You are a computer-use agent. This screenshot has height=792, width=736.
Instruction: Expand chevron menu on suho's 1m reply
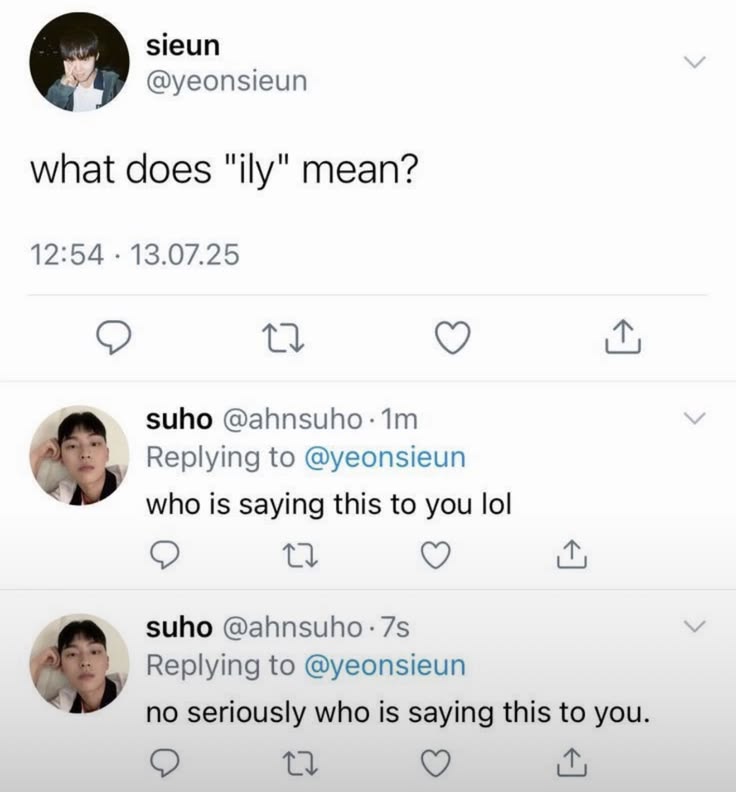pyautogui.click(x=695, y=418)
